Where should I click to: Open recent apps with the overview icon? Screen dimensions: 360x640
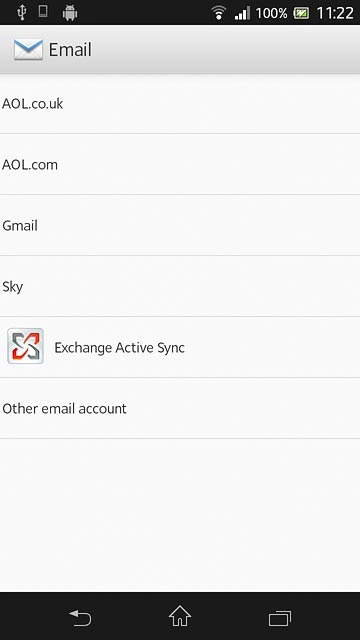[x=280, y=618]
